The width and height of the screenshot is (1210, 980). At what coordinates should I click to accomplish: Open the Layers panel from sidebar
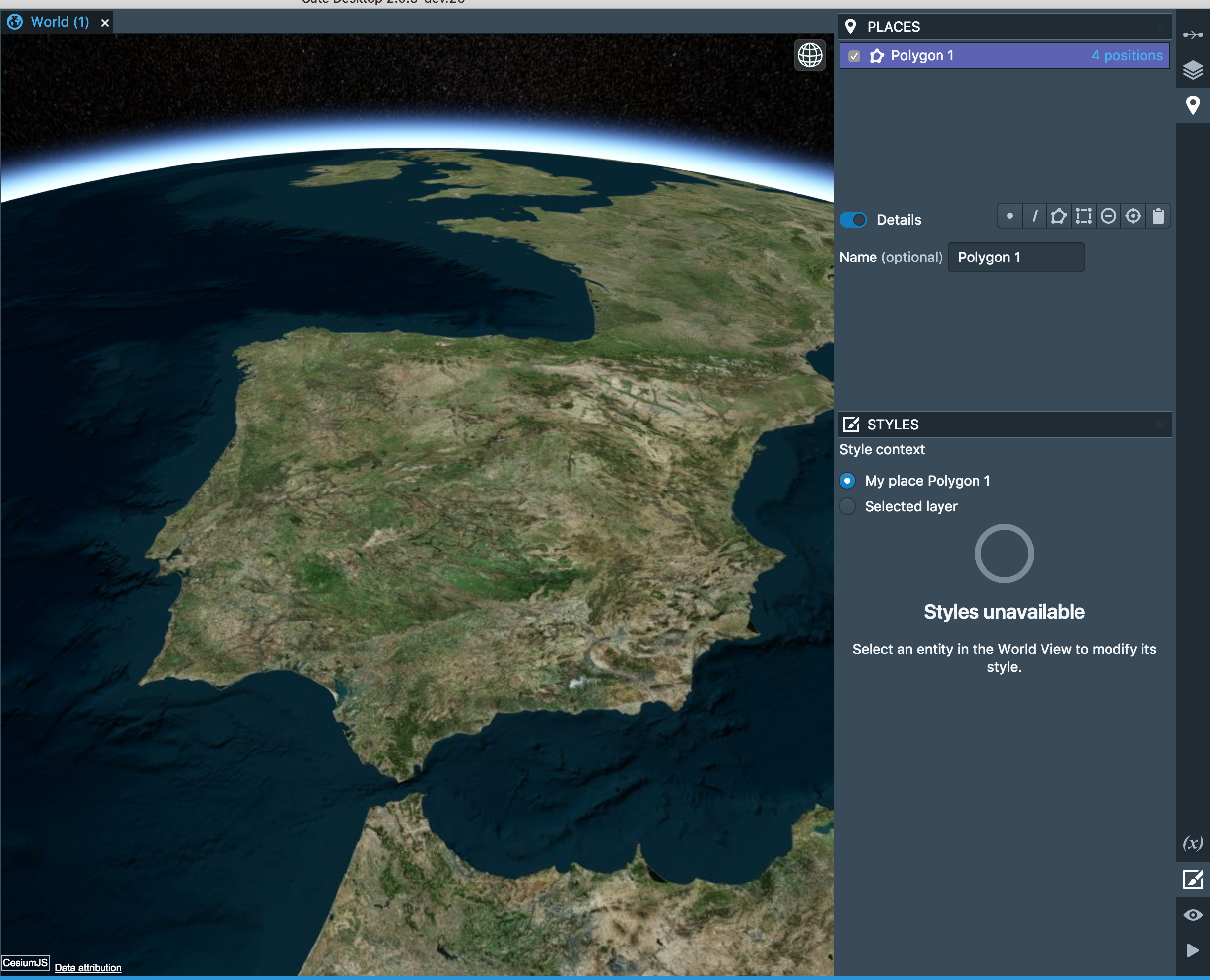click(x=1192, y=70)
